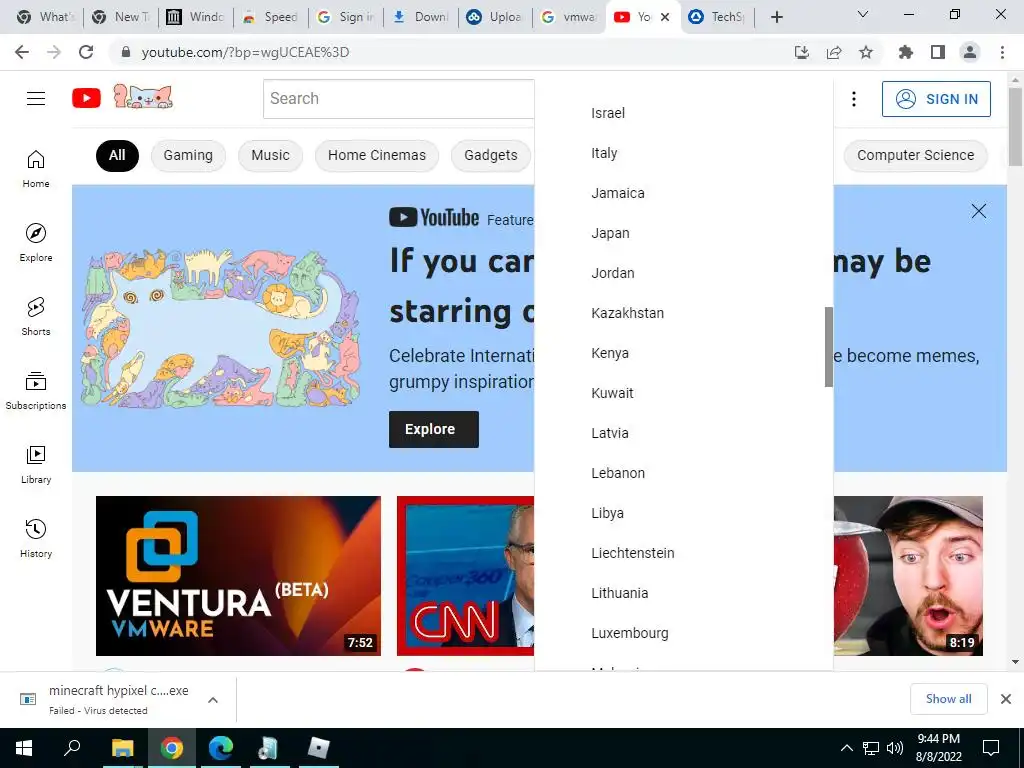Screen dimensions: 1024x768
Task: Select the Computer Science filter chip
Action: coord(915,155)
